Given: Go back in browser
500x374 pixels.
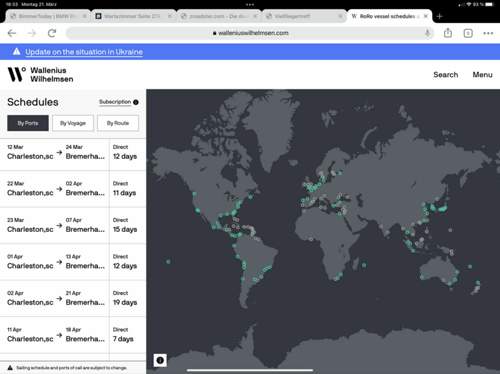Looking at the screenshot, I should coord(12,33).
